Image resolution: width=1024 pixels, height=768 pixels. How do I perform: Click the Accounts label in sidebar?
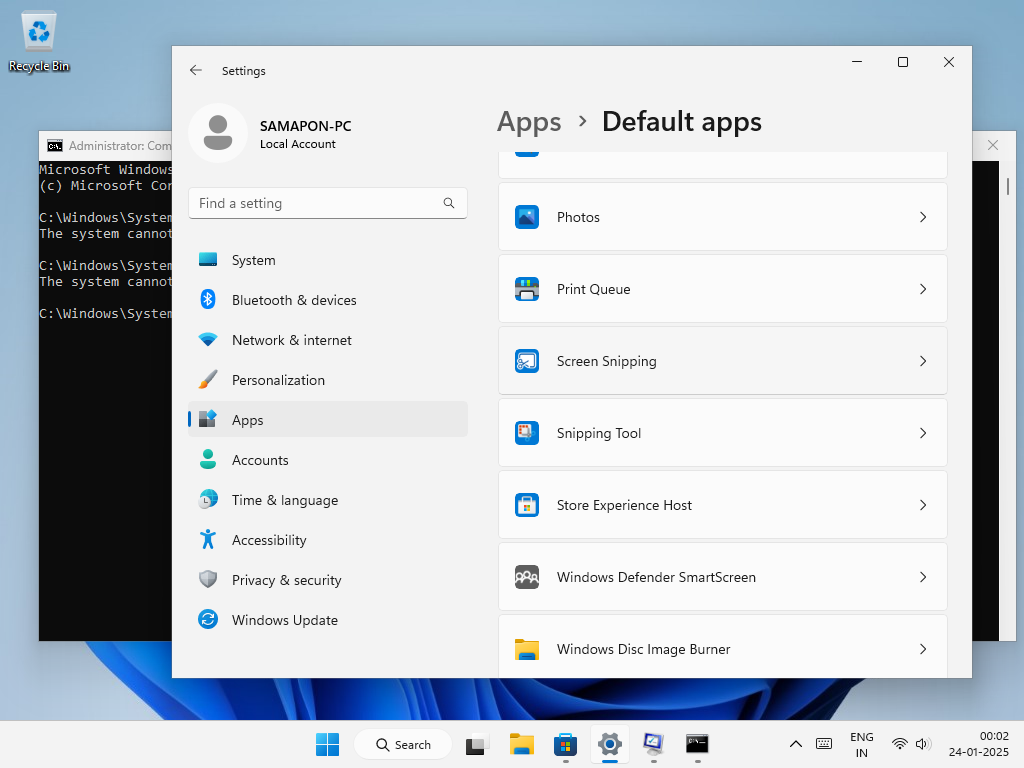(x=260, y=460)
